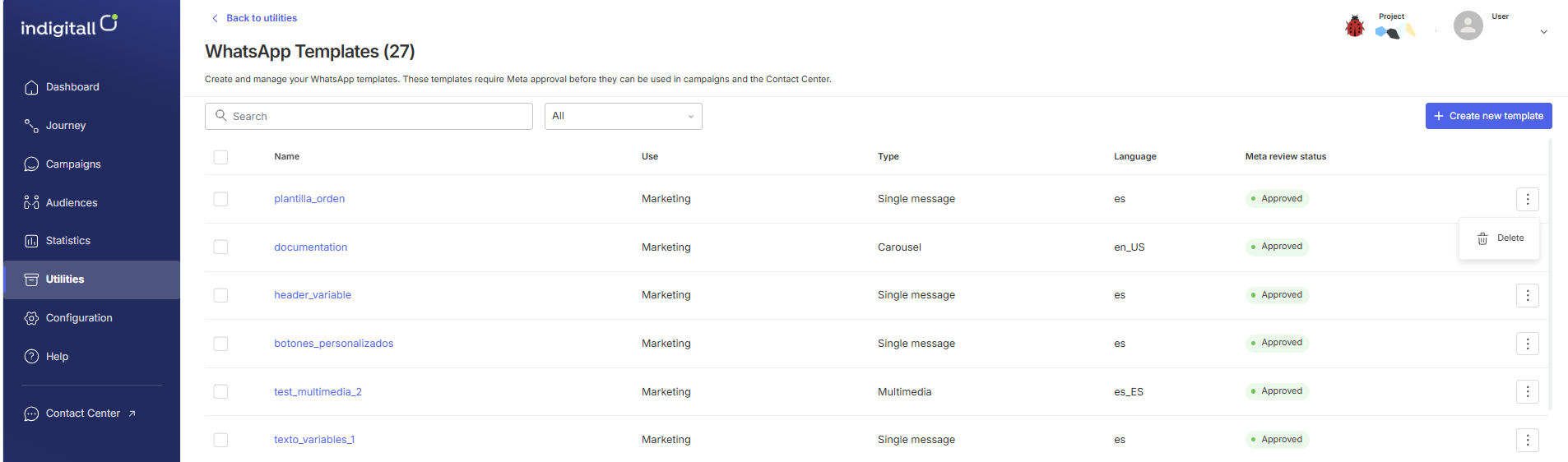
Task: Open the Configuration gear icon
Action: [31, 318]
